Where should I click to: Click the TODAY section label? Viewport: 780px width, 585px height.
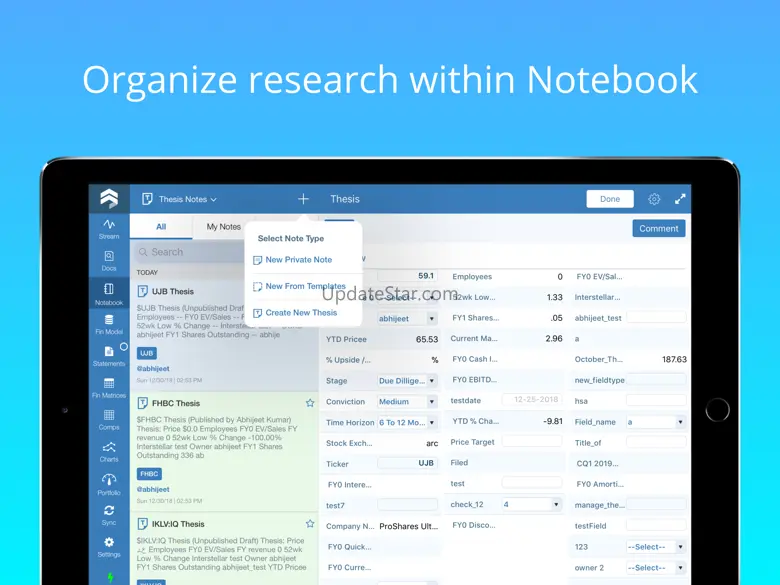click(x=147, y=273)
